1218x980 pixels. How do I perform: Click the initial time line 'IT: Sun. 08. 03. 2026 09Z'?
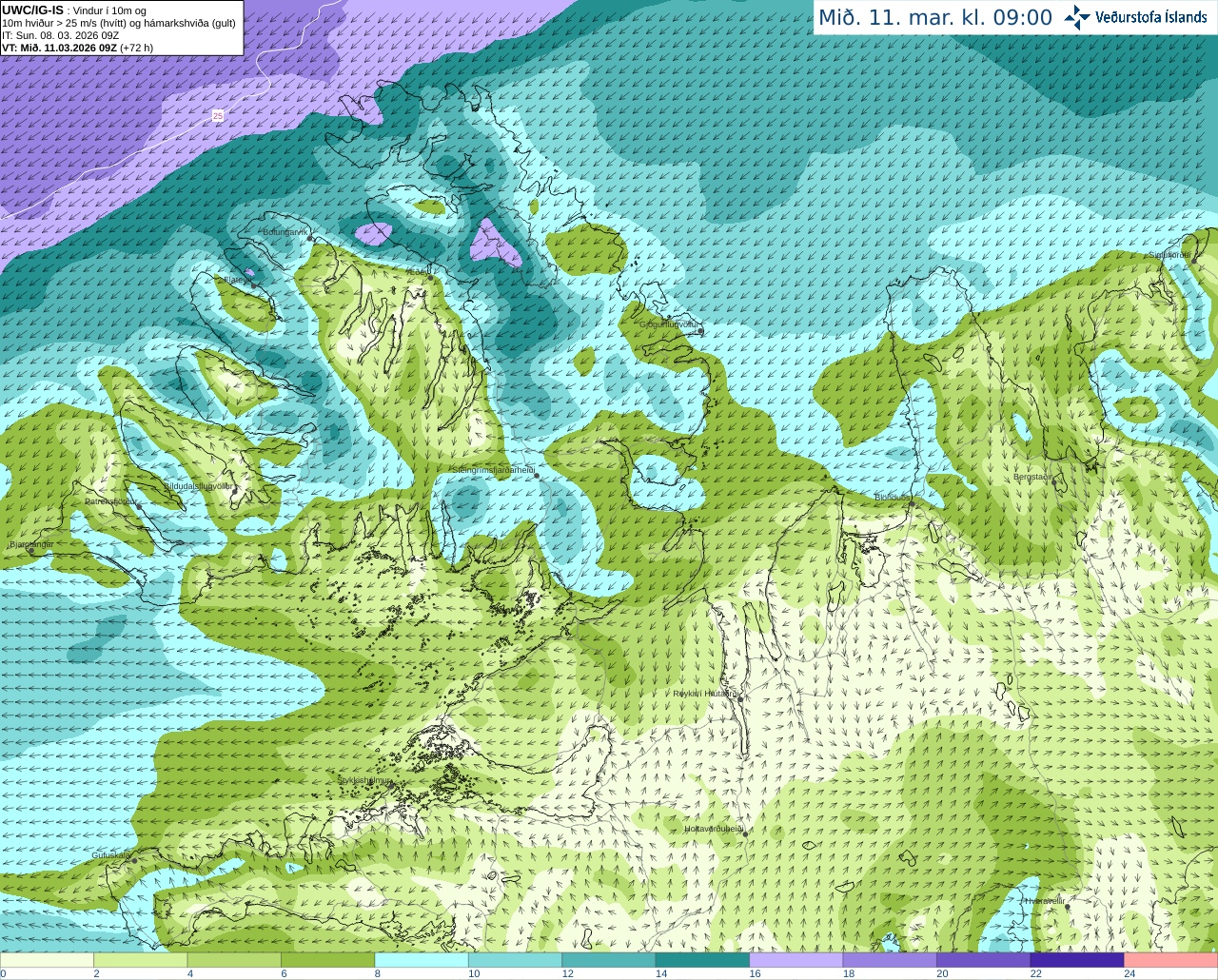pos(60,35)
